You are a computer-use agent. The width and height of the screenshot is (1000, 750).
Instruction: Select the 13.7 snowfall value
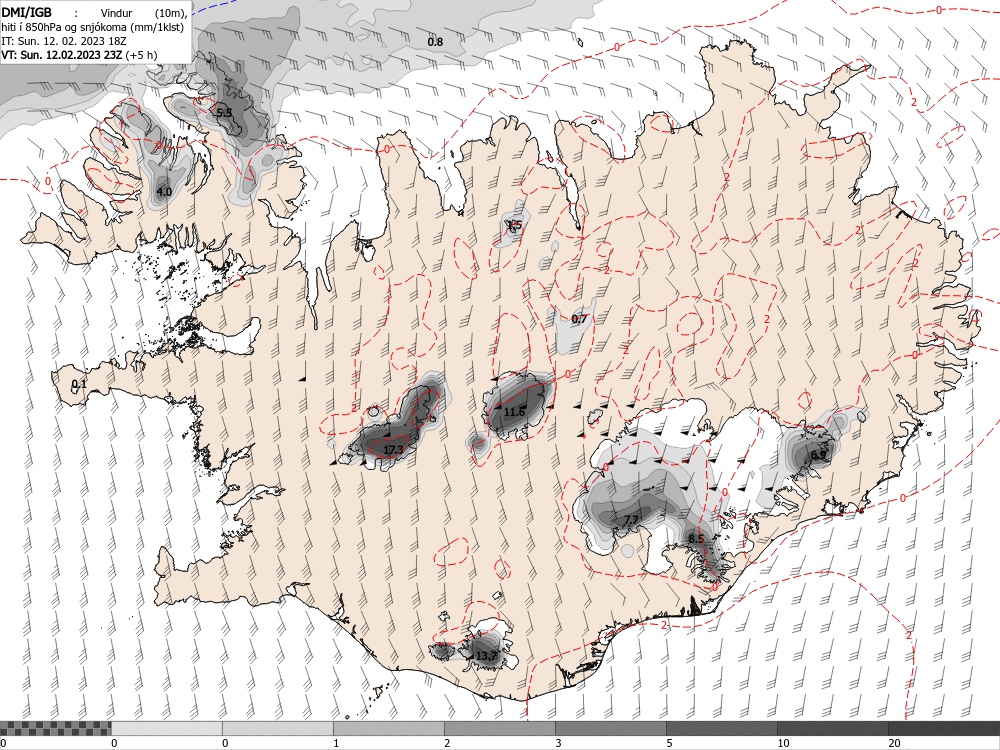coord(487,656)
